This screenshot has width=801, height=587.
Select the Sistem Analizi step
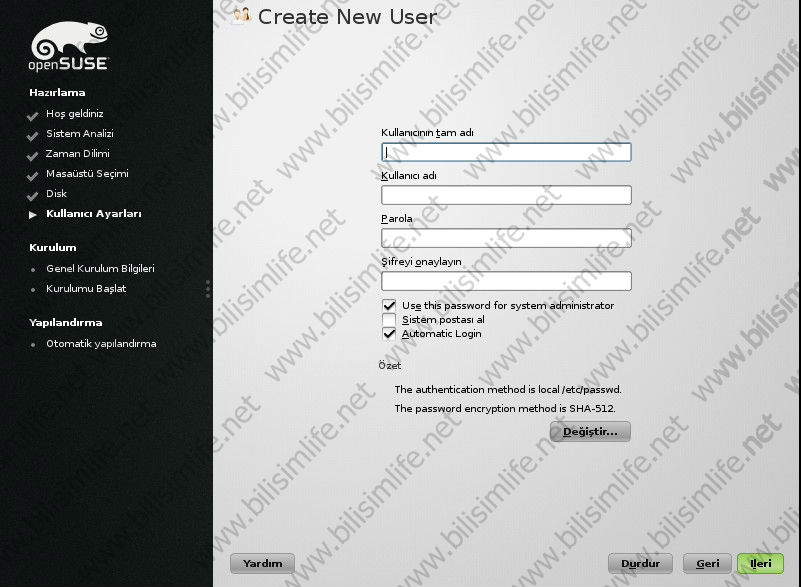pyautogui.click(x=80, y=133)
